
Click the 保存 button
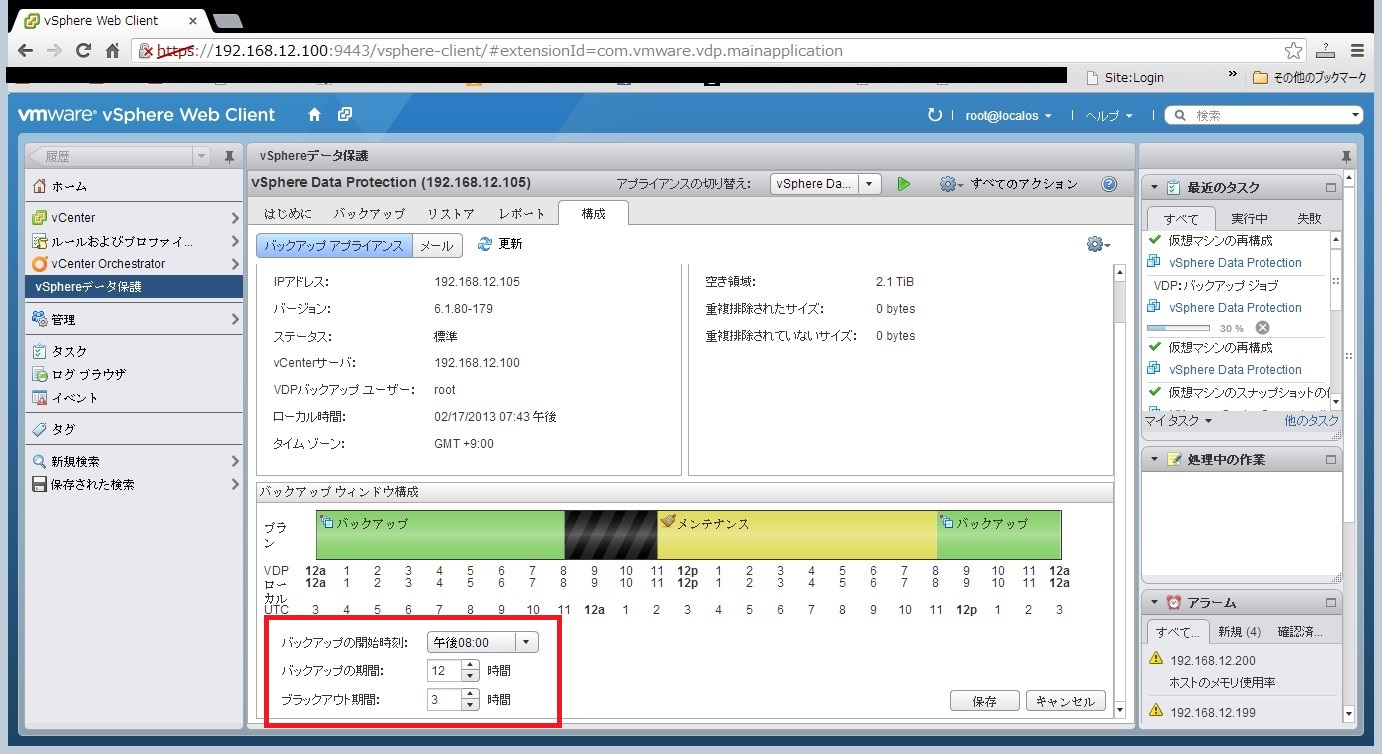point(985,701)
